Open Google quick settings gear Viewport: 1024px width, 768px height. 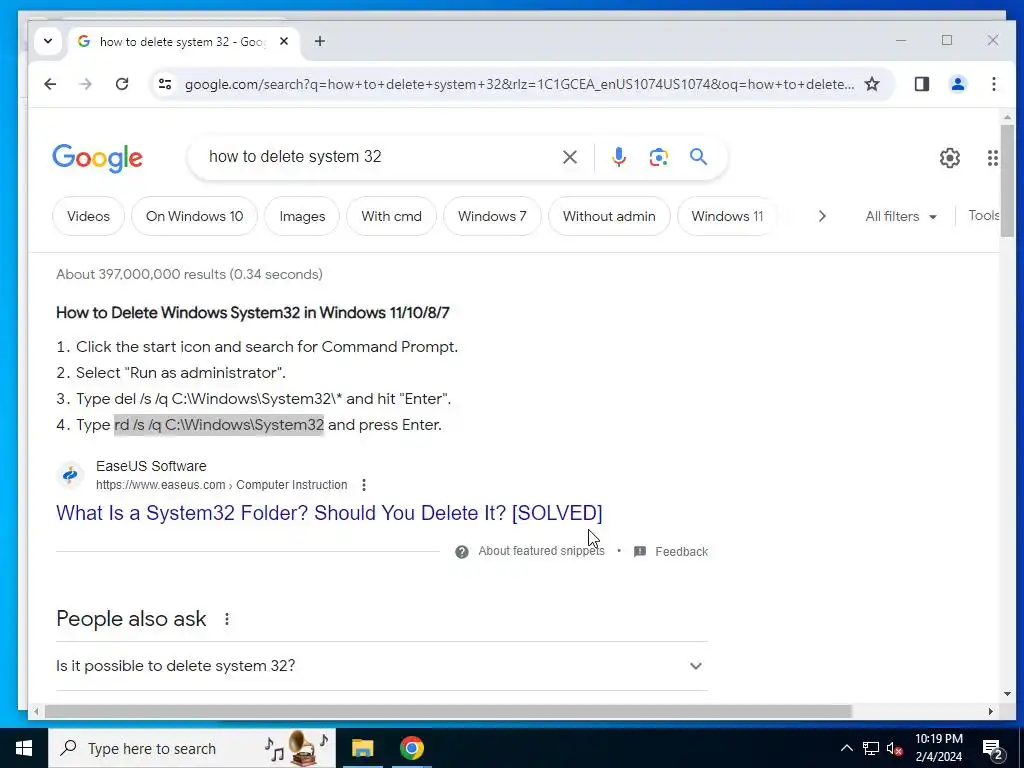tap(950, 157)
